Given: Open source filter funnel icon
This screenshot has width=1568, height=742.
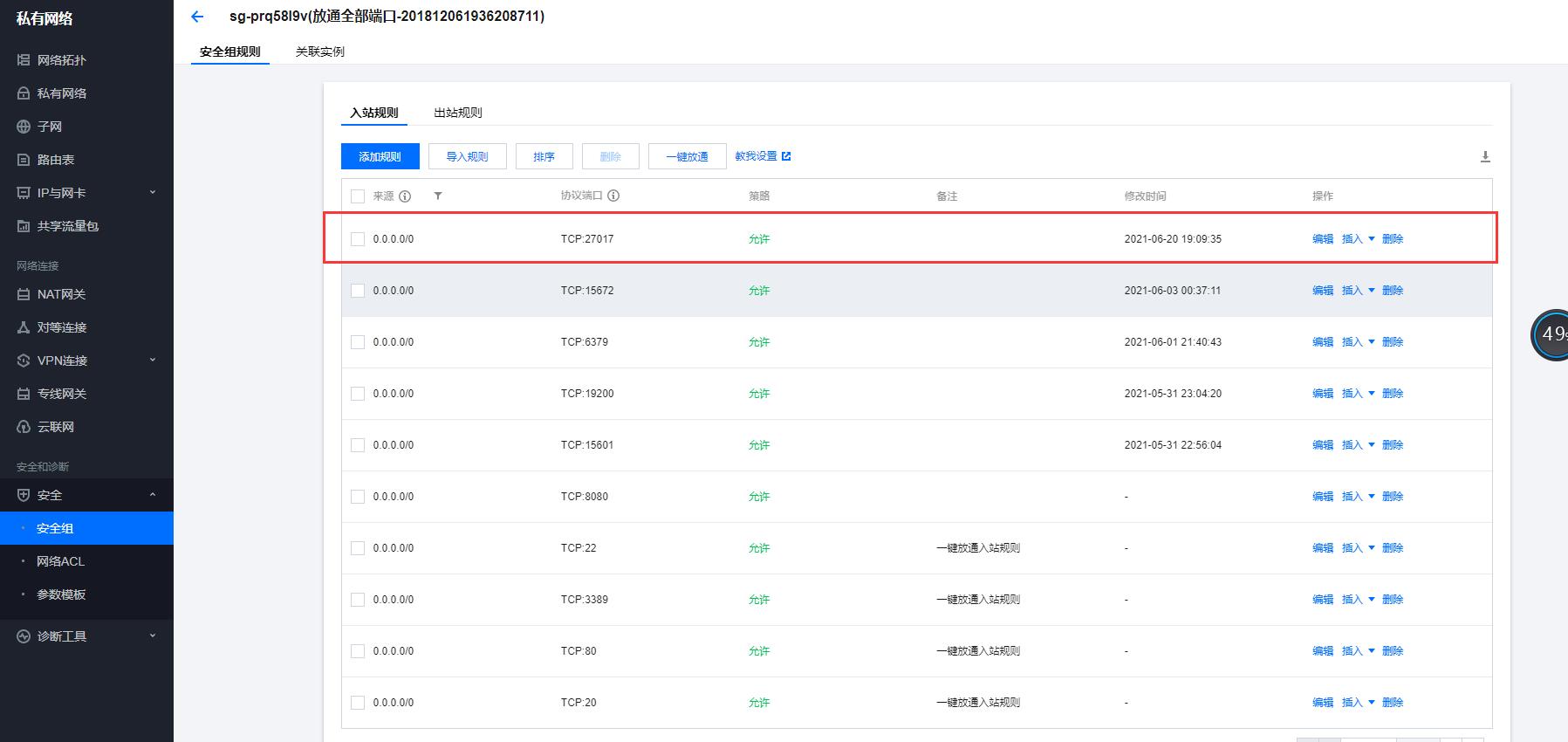Looking at the screenshot, I should click(438, 196).
